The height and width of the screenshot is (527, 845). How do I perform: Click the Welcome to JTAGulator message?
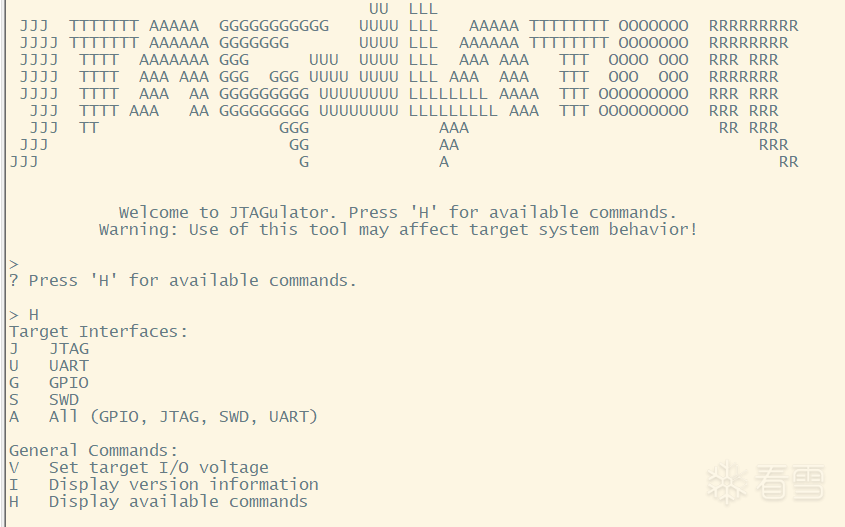(x=397, y=212)
